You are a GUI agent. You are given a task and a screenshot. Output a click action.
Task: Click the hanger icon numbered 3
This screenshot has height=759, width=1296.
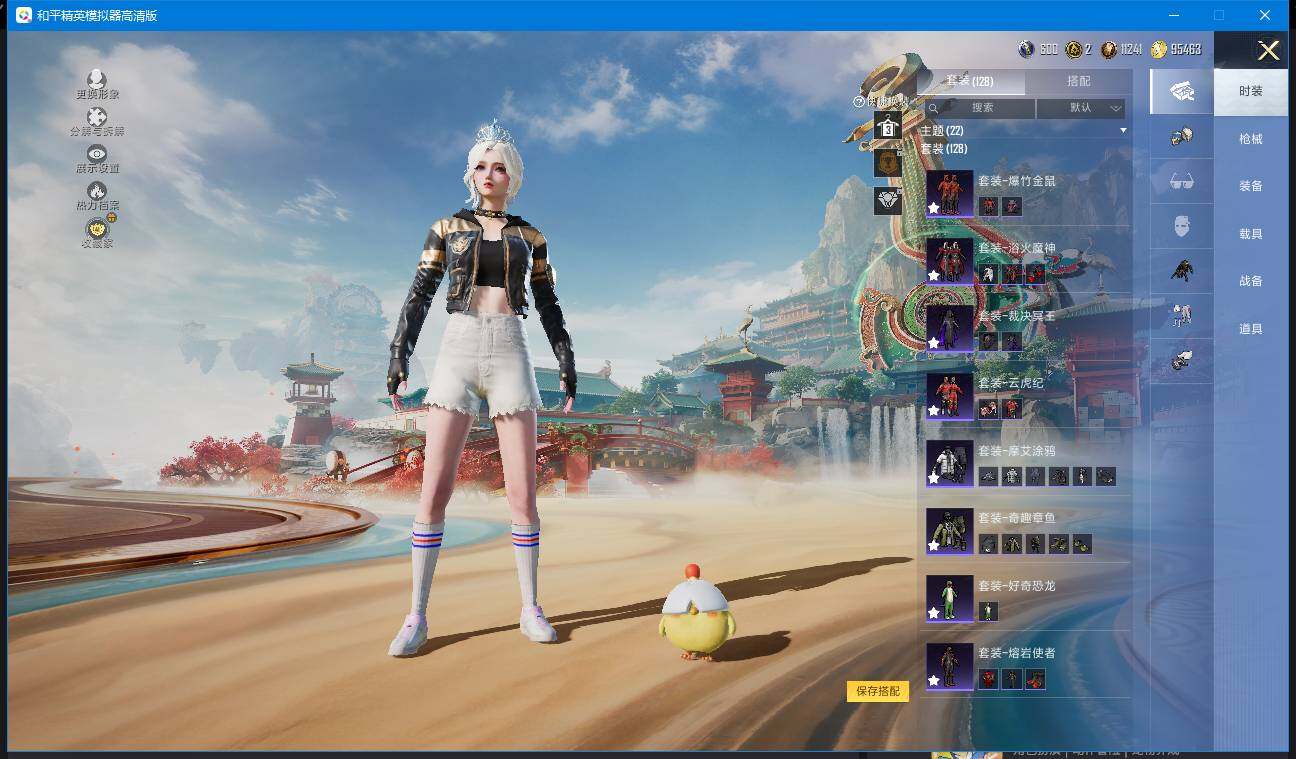[887, 127]
